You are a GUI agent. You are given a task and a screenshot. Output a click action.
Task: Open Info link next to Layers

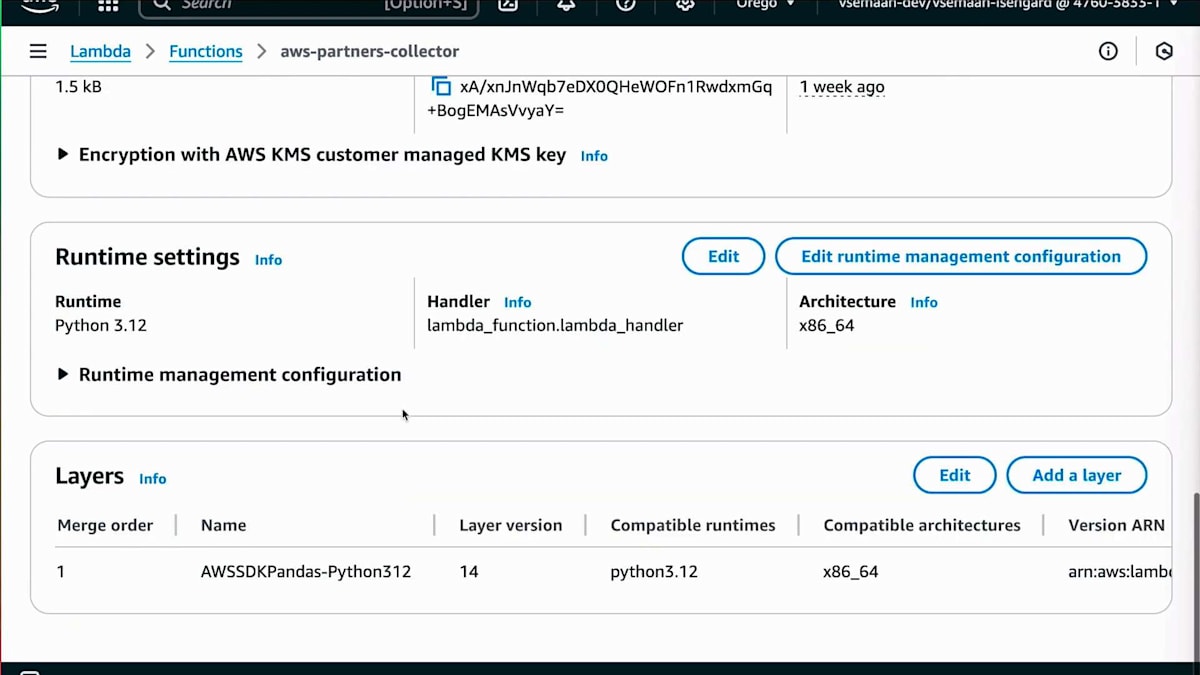(152, 478)
